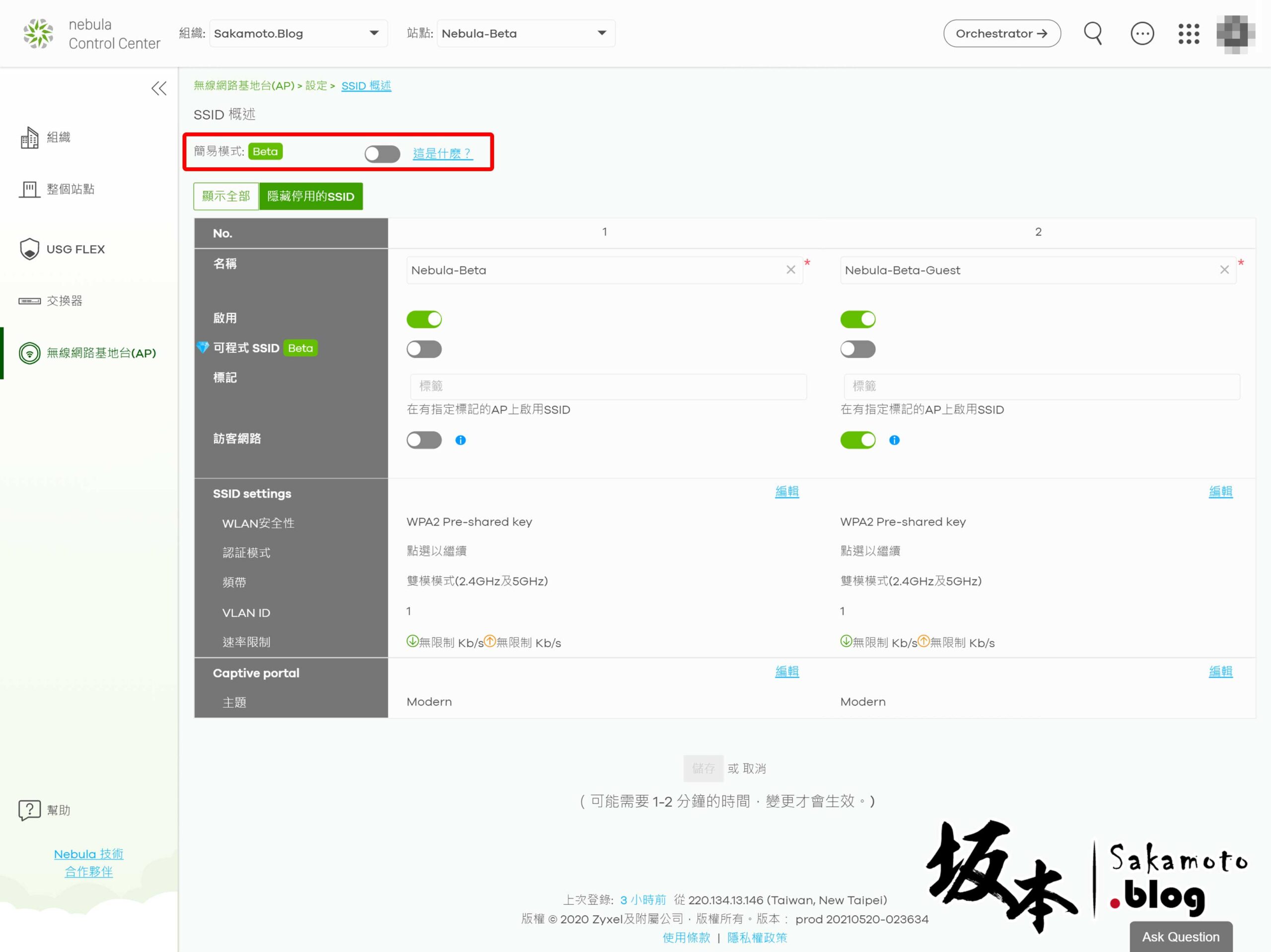This screenshot has width=1271, height=952.
Task: Toggle 啟用 for SSID 1
Action: coord(424,320)
